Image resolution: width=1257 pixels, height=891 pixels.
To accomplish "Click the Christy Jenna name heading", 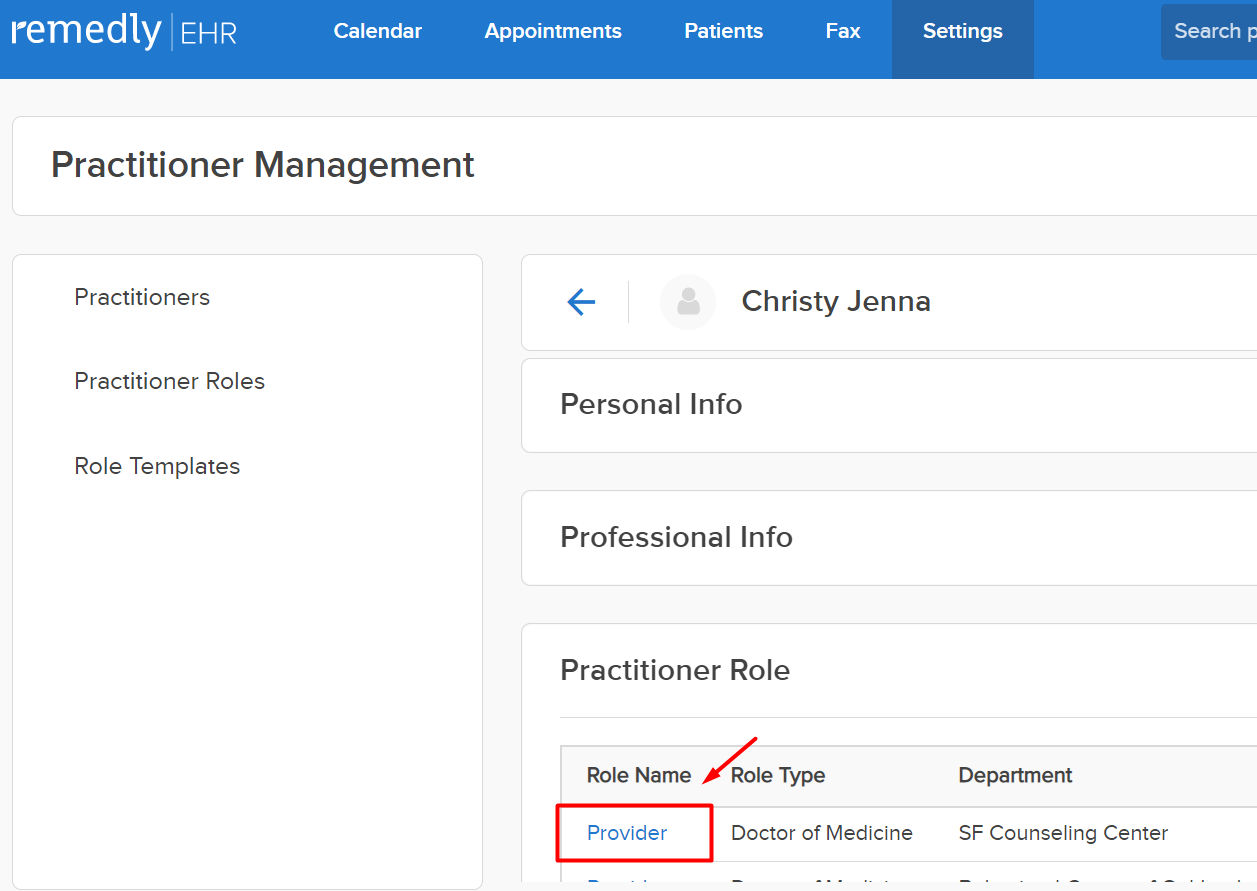I will 836,302.
